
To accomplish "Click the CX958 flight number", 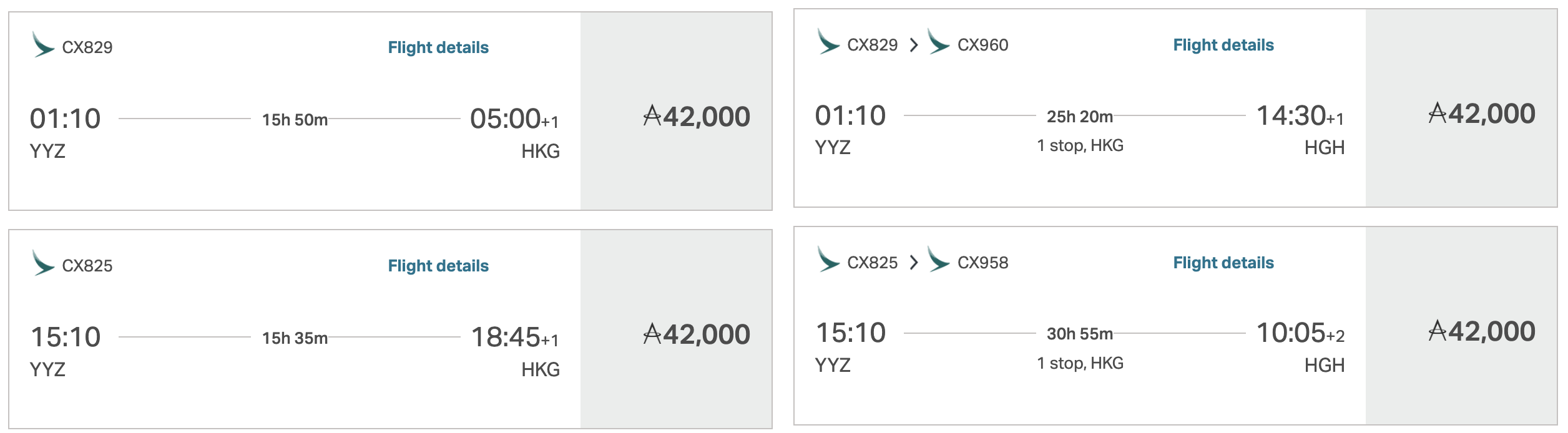I will click(982, 263).
